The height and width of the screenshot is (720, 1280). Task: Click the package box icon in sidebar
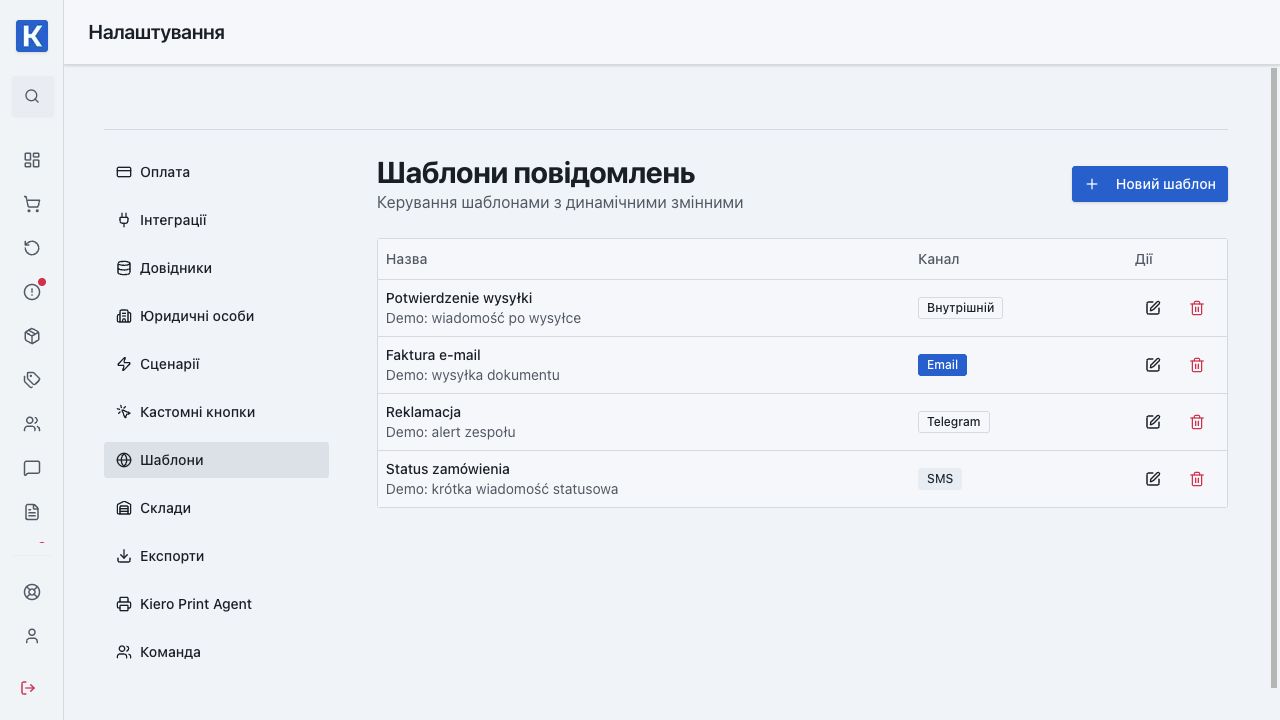click(x=32, y=336)
